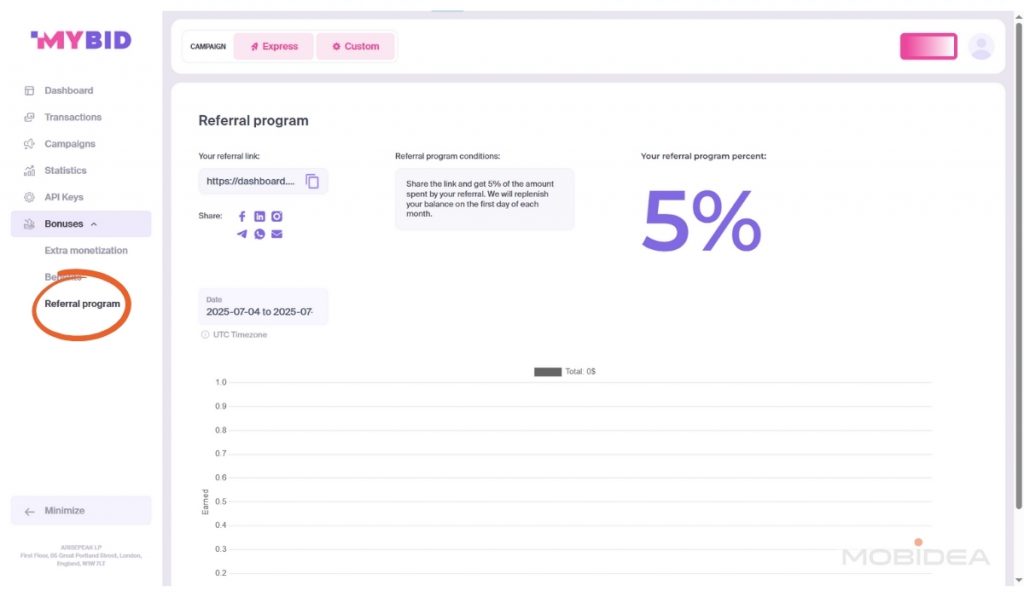Flip the pink switch in the top bar

pyautogui.click(x=928, y=46)
